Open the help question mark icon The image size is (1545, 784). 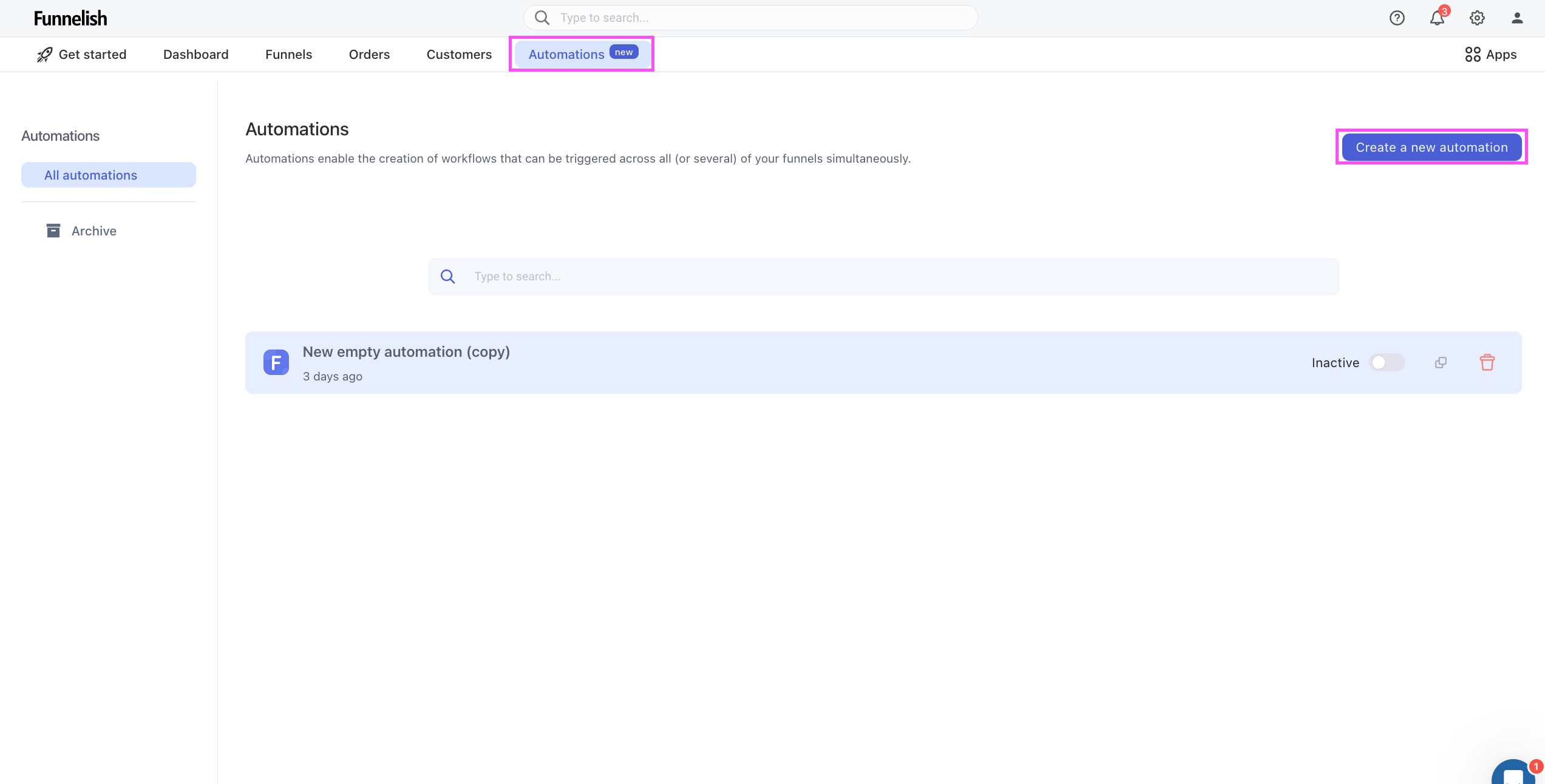[1397, 18]
